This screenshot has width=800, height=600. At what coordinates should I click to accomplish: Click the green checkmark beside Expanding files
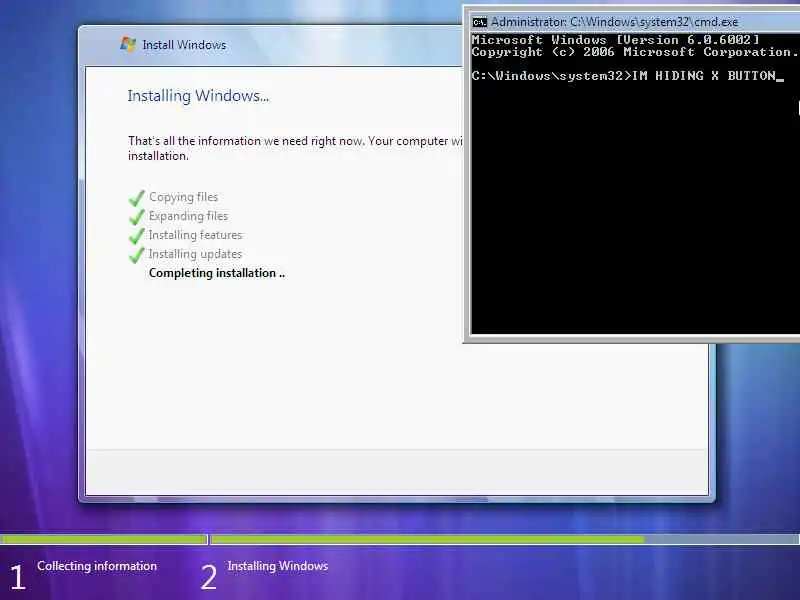click(136, 217)
